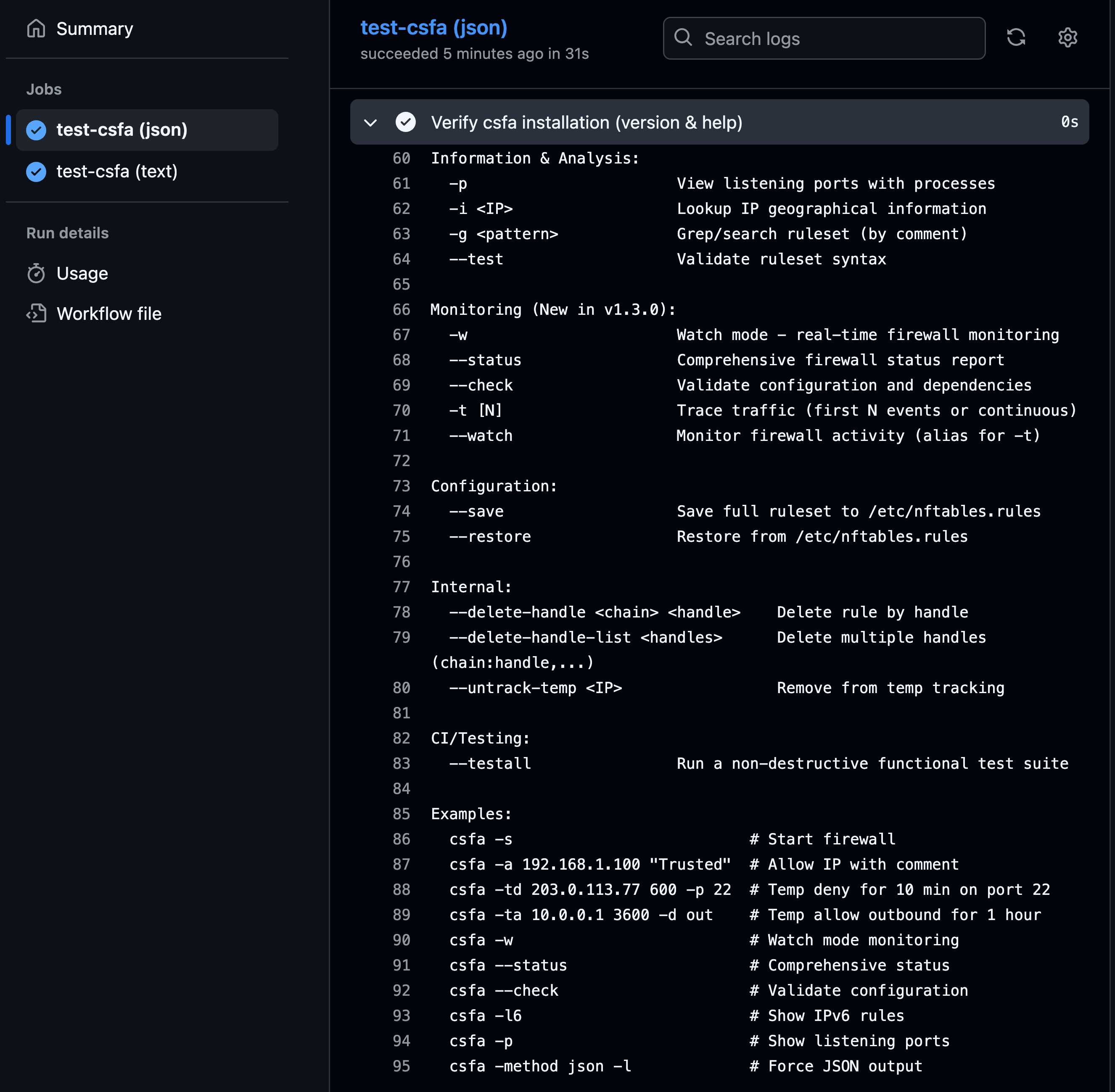Viewport: 1115px width, 1092px height.
Task: Click the Summary home icon
Action: click(36, 28)
